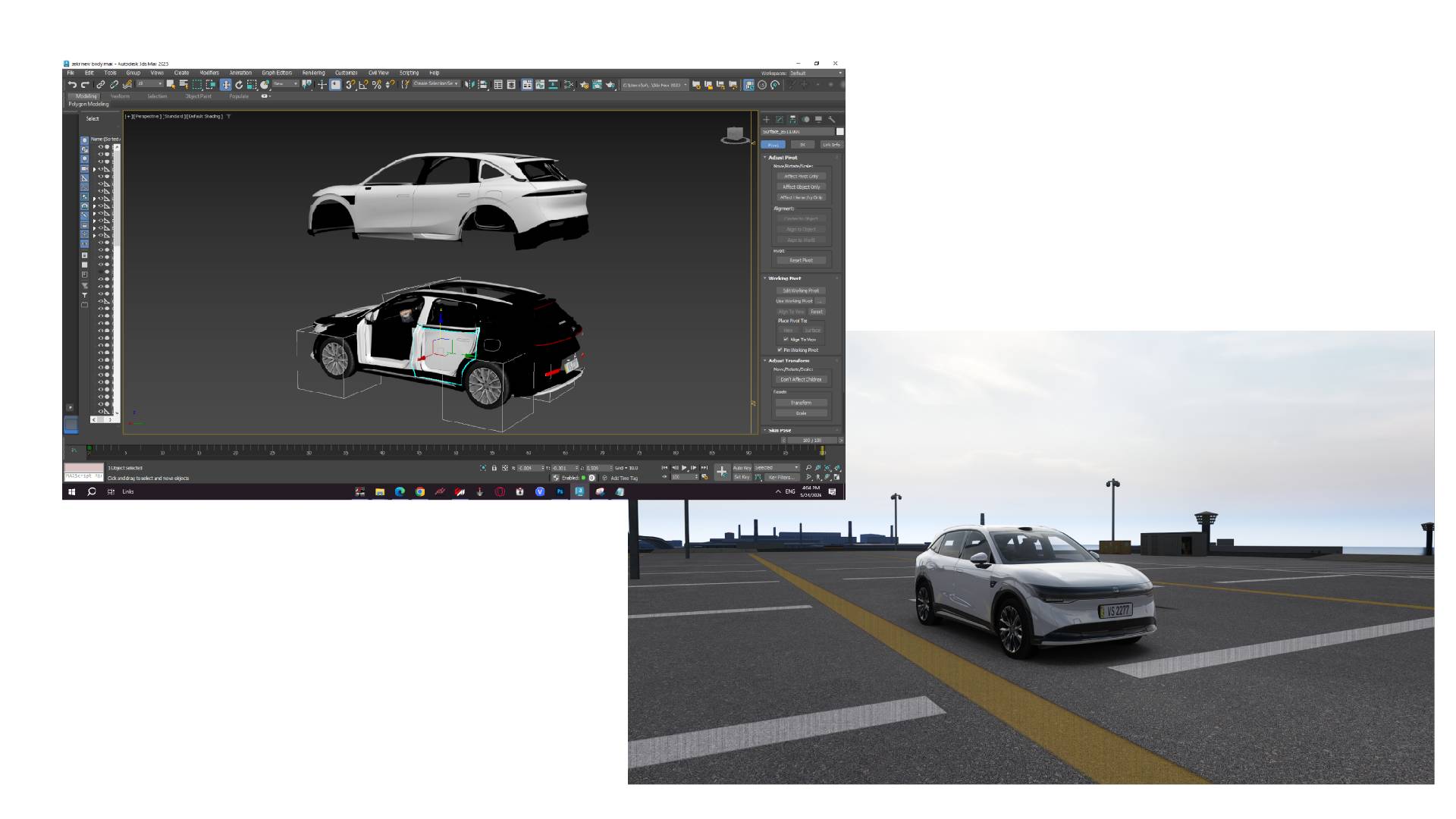Toggle the Align To View checkbox
Viewport: 1456px width, 819px height.
pos(786,339)
